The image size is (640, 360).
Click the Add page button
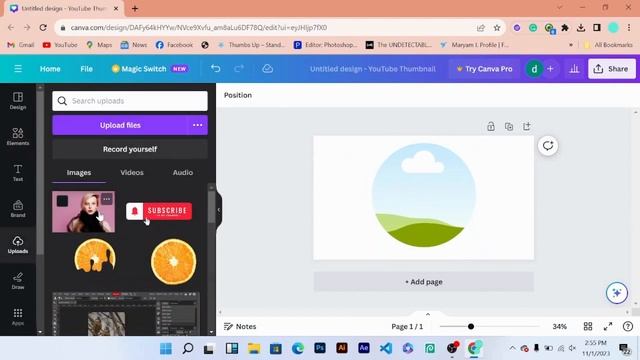pyautogui.click(x=424, y=282)
